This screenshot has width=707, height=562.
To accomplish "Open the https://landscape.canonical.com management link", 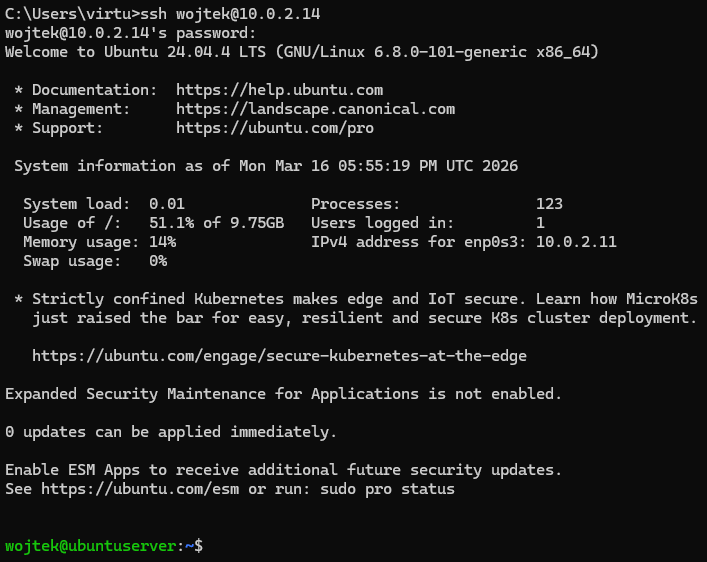I will [x=316, y=109].
